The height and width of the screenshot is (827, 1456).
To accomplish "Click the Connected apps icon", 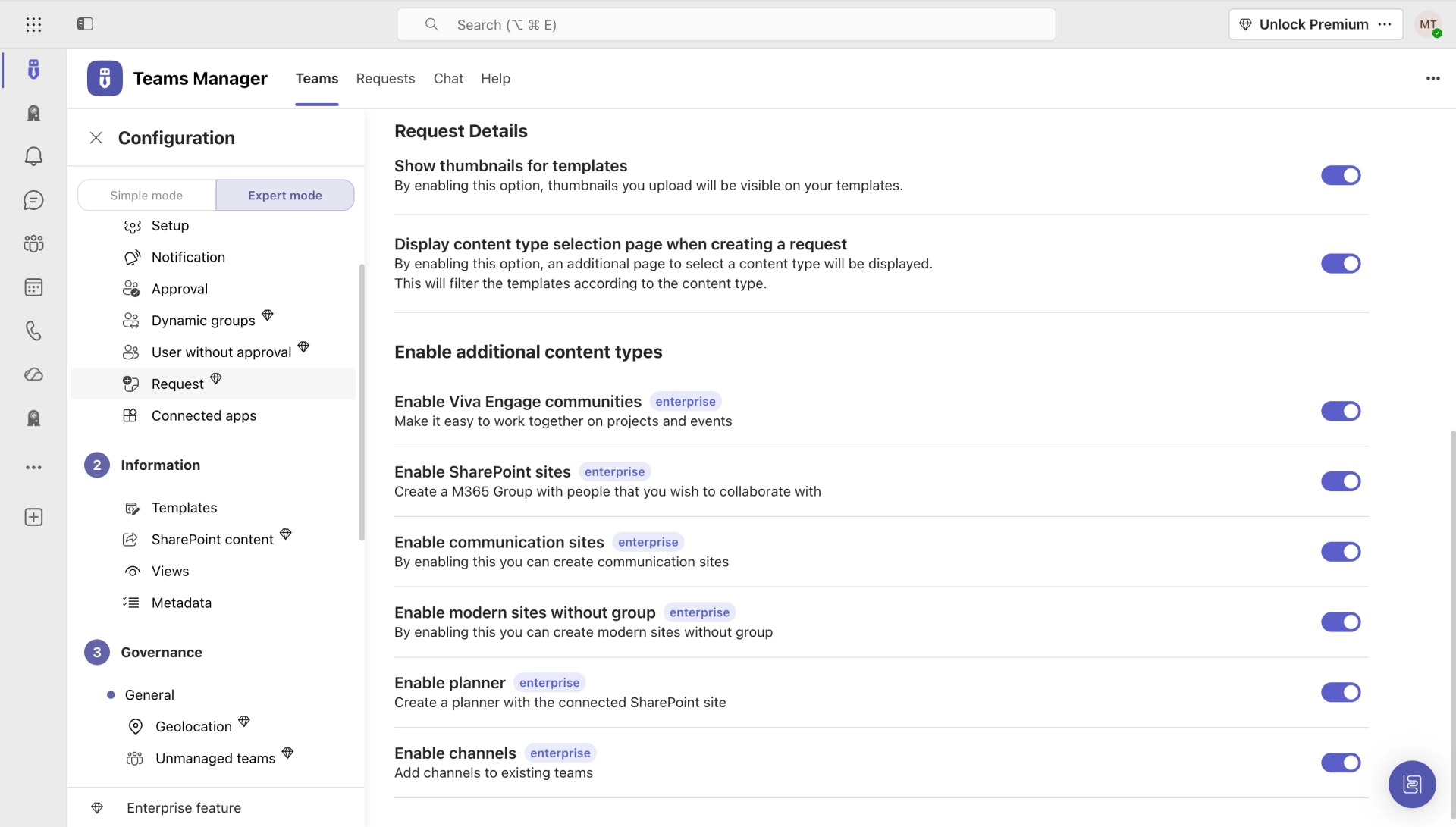I will (x=130, y=415).
